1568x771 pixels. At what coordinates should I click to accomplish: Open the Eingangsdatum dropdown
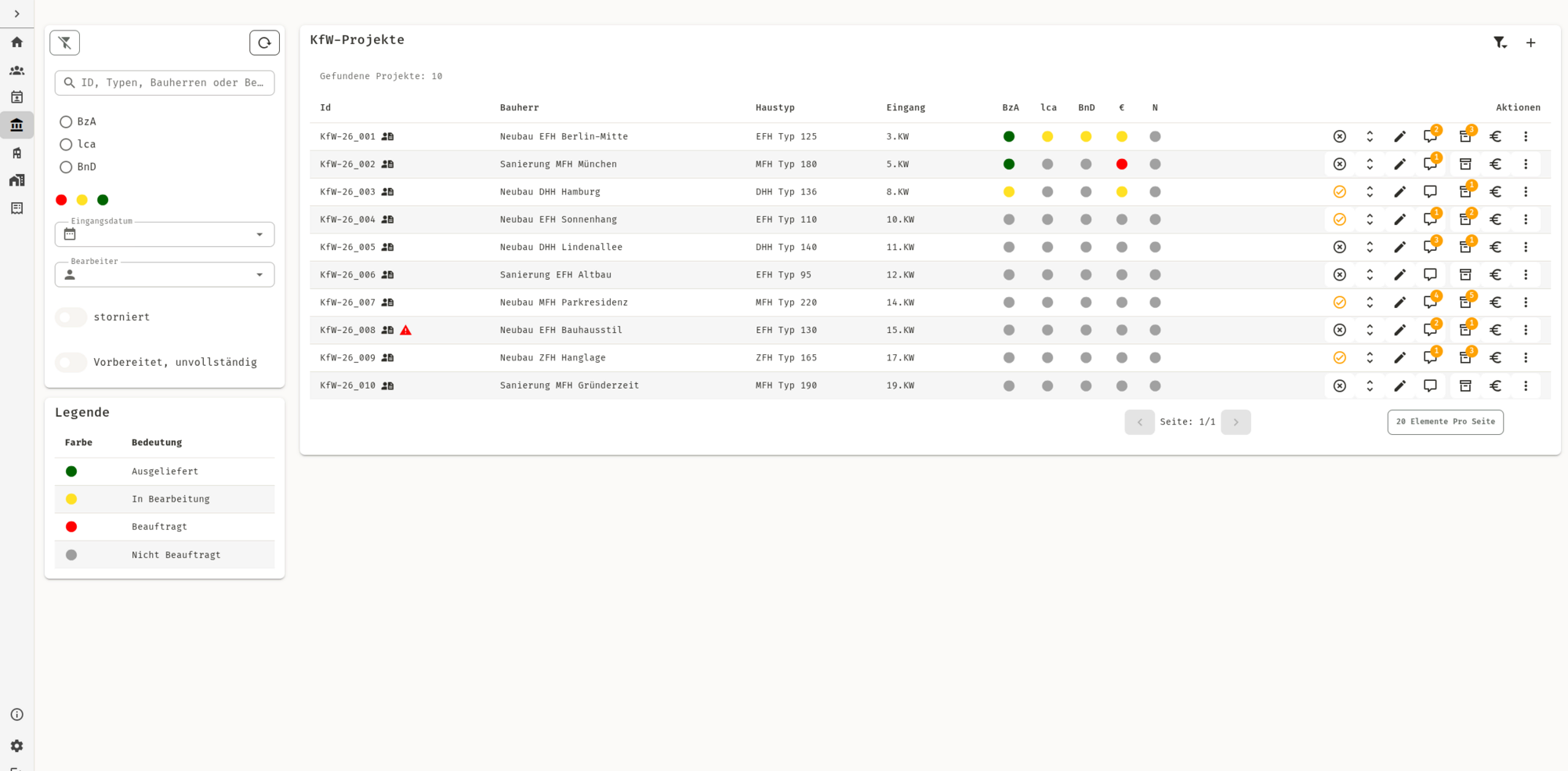pos(165,234)
